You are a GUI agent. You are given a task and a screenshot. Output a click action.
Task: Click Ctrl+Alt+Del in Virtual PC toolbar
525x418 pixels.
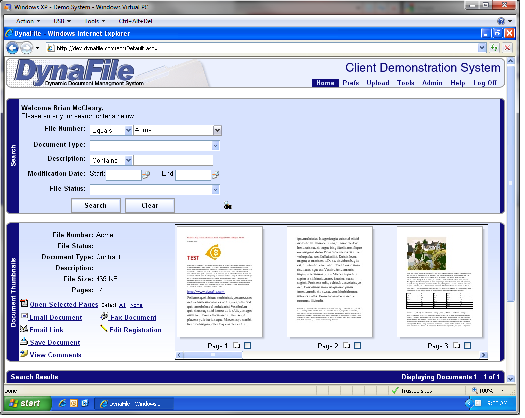135,21
